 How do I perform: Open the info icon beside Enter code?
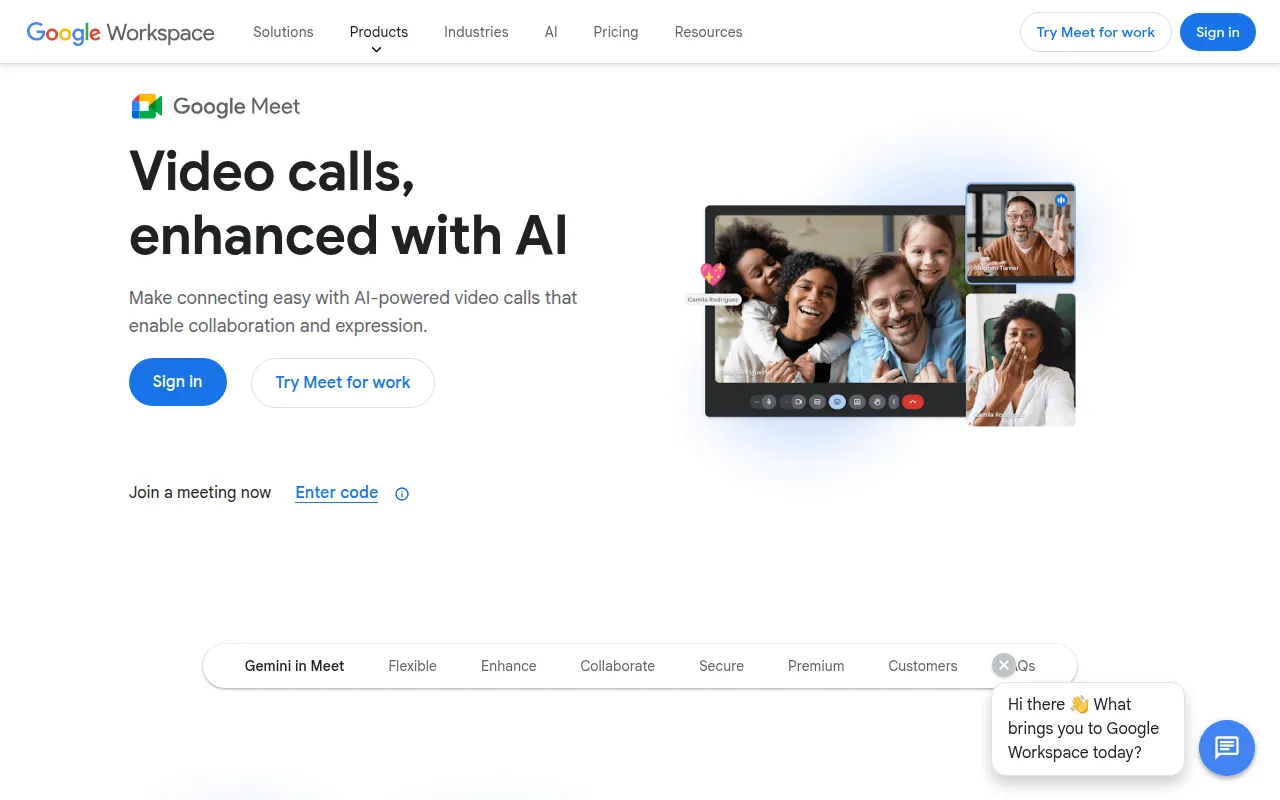click(x=402, y=493)
